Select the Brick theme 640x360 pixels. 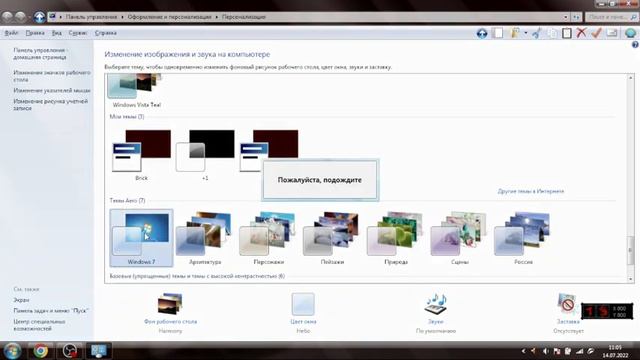[141, 155]
